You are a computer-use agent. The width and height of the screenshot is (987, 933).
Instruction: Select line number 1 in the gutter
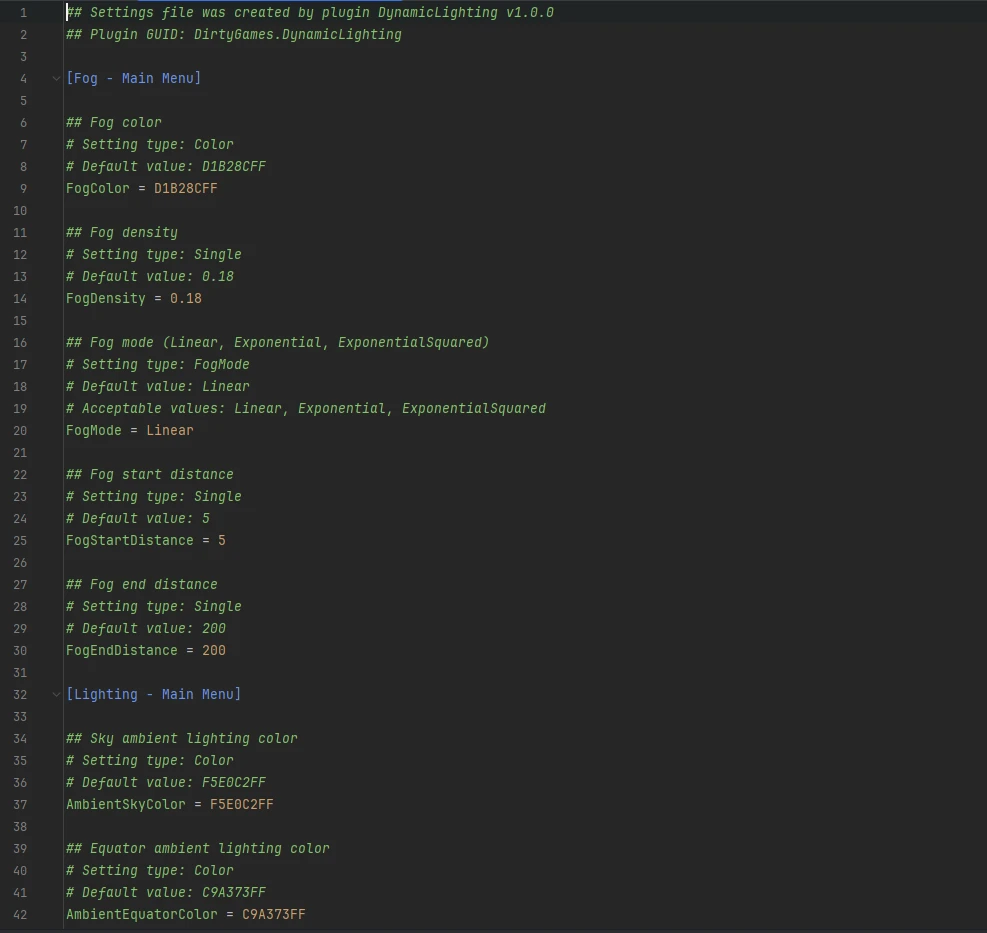click(23, 13)
